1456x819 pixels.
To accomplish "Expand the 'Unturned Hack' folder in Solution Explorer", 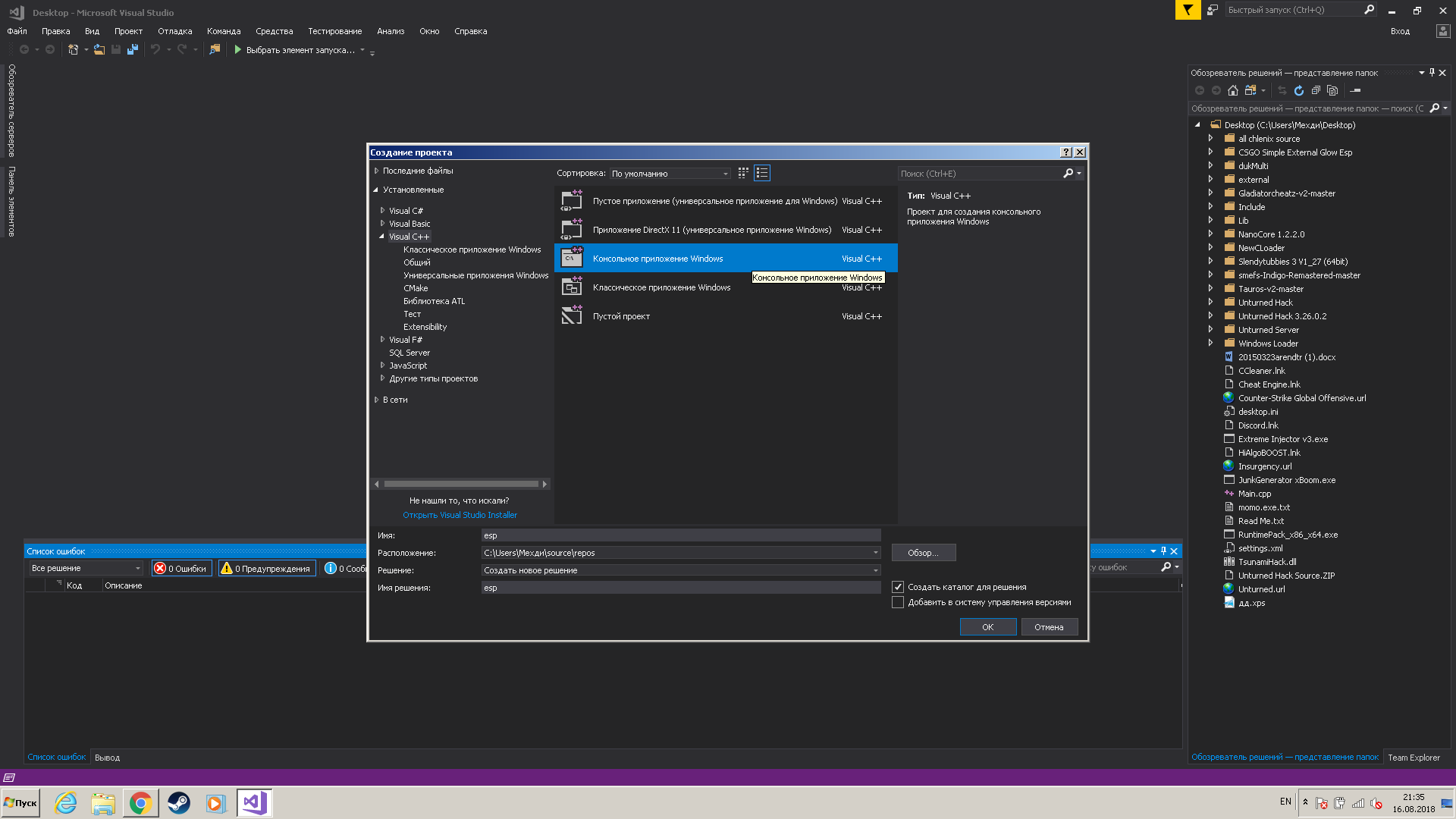I will (x=1210, y=303).
